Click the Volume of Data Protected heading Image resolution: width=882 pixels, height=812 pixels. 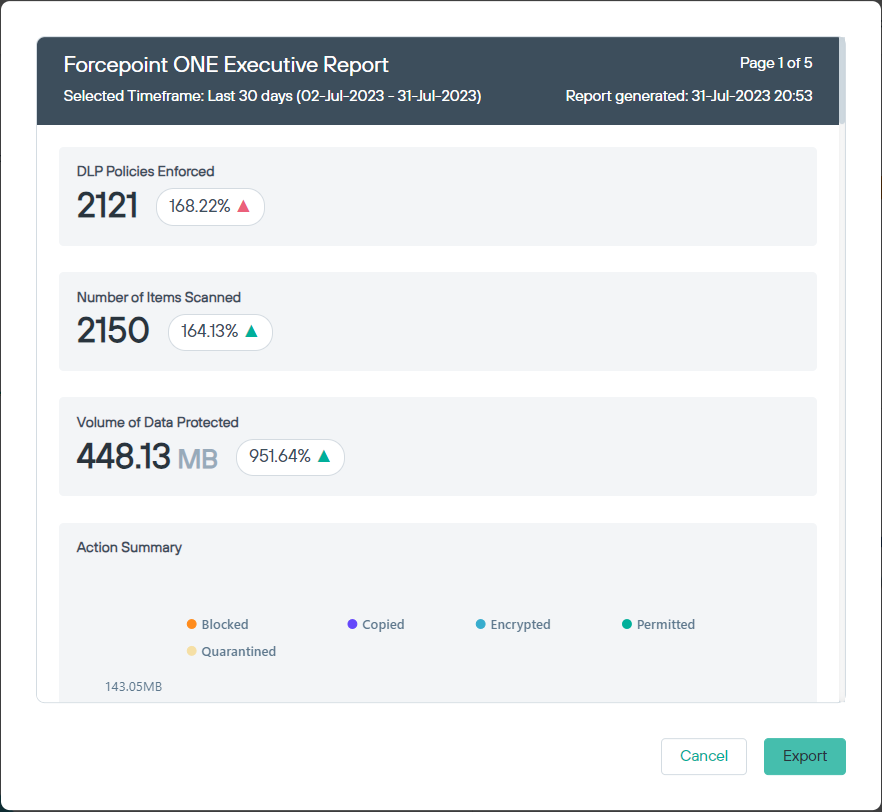coord(158,422)
